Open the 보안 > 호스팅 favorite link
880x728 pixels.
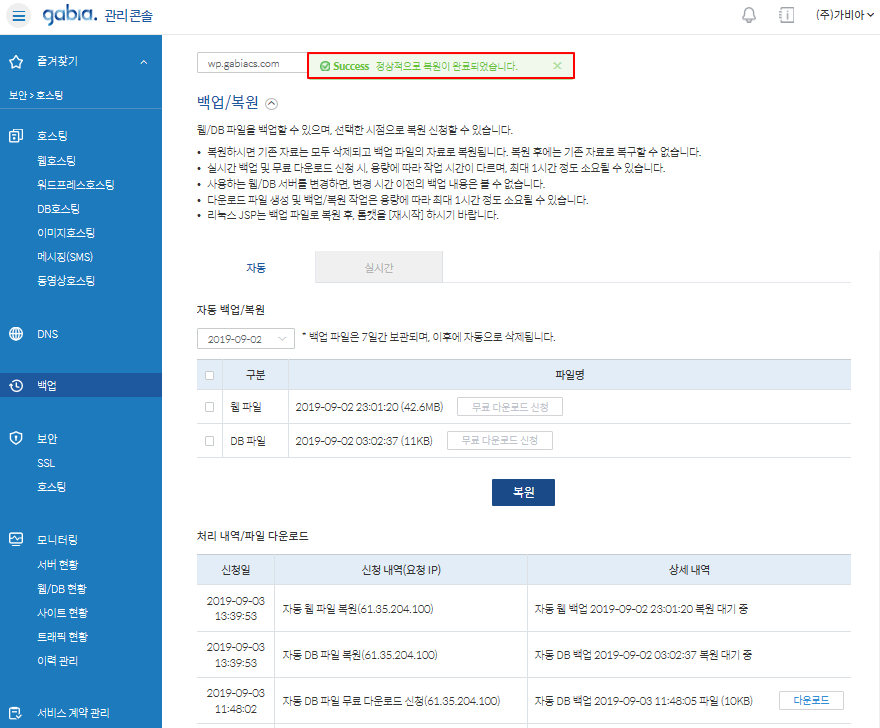pyautogui.click(x=36, y=95)
